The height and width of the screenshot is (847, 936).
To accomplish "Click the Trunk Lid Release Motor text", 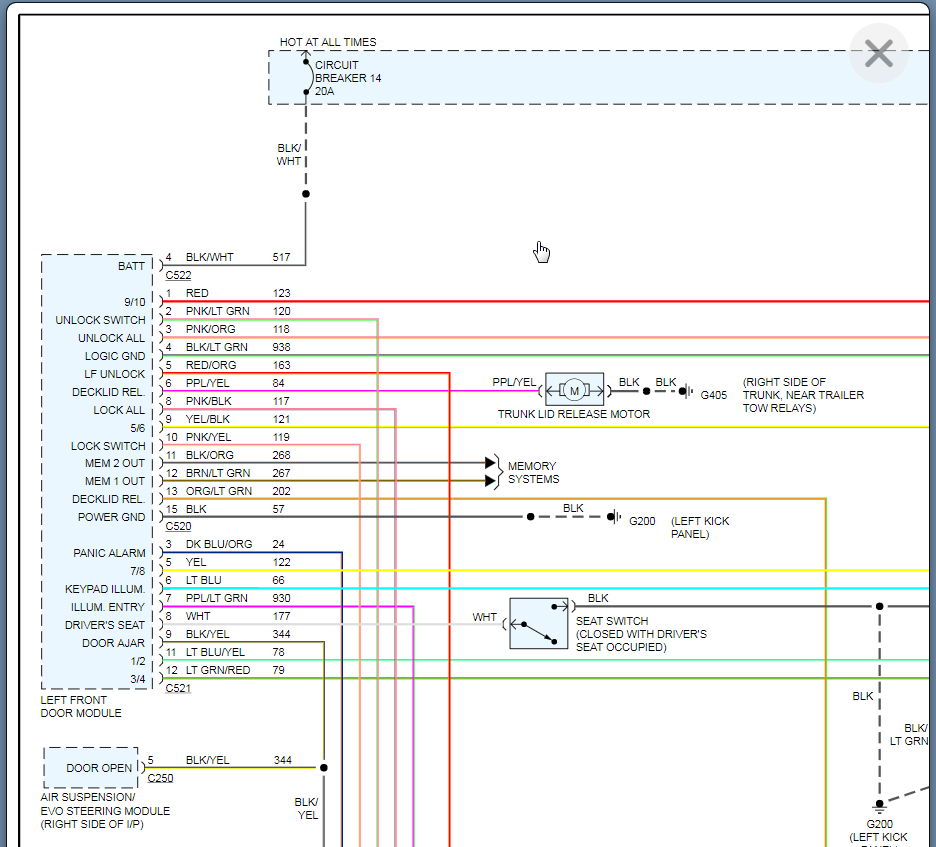I will click(x=573, y=414).
